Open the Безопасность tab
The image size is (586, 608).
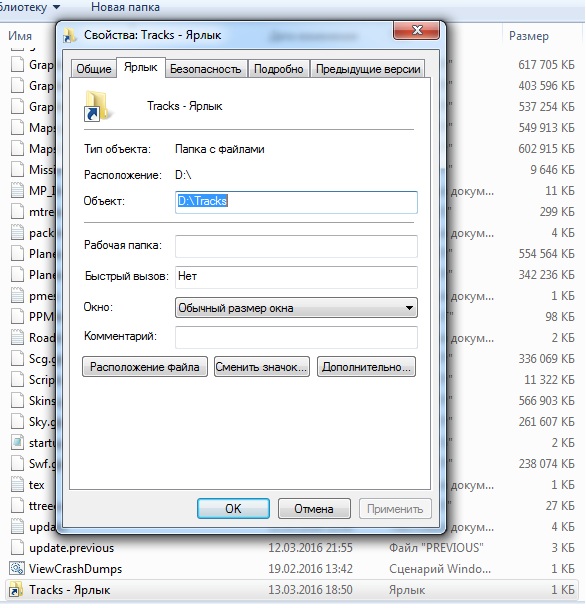point(206,69)
